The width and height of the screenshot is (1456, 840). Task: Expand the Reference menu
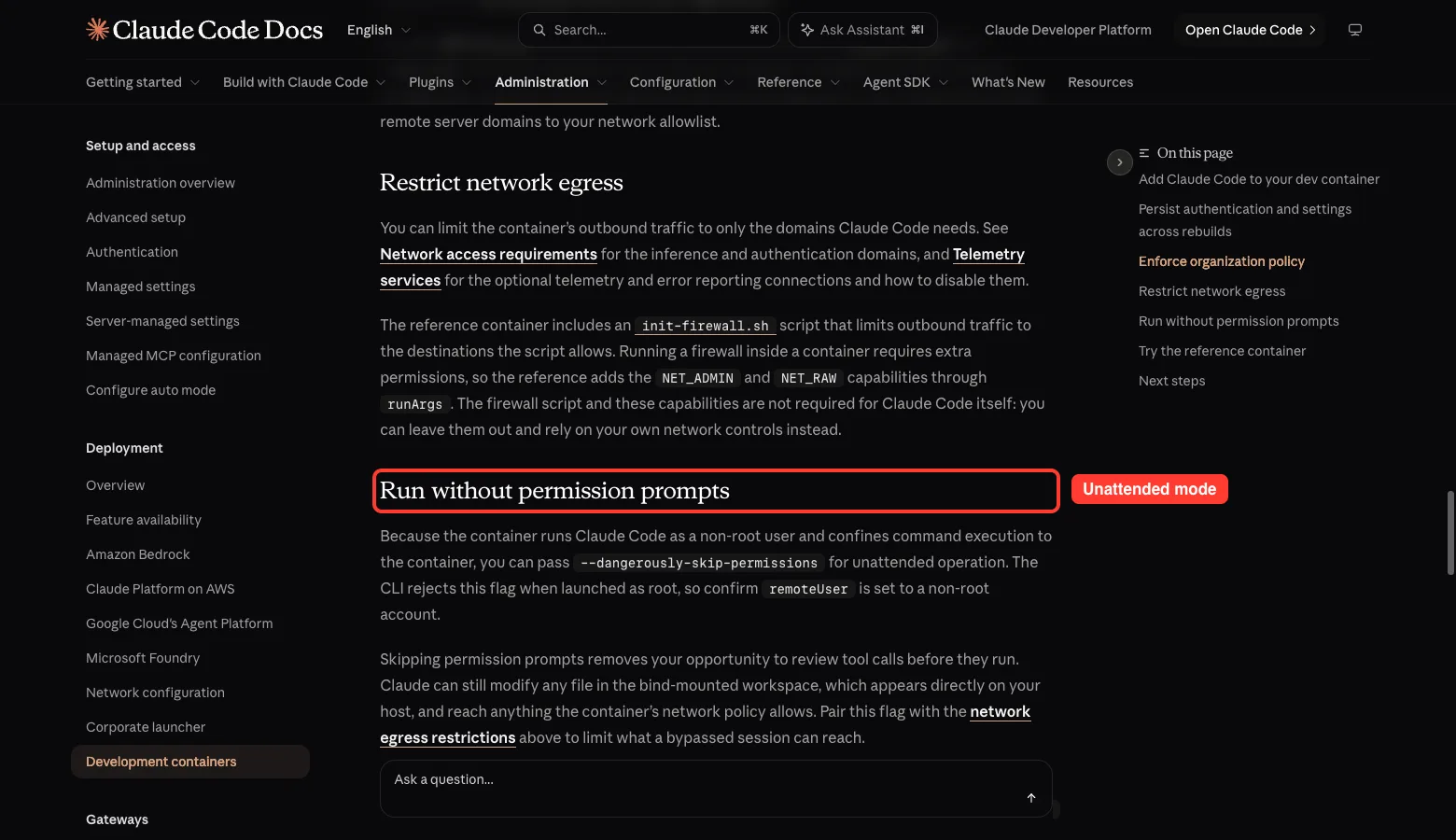point(799,82)
